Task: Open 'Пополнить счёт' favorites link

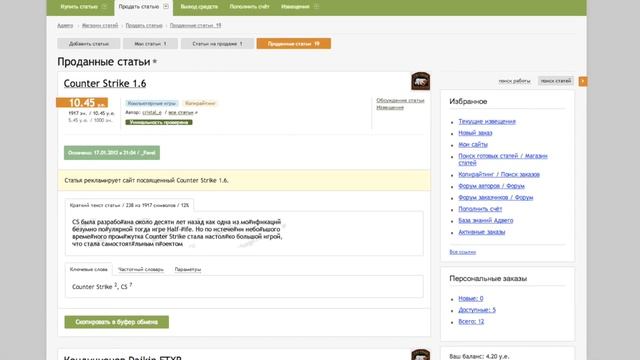Action: (480, 209)
